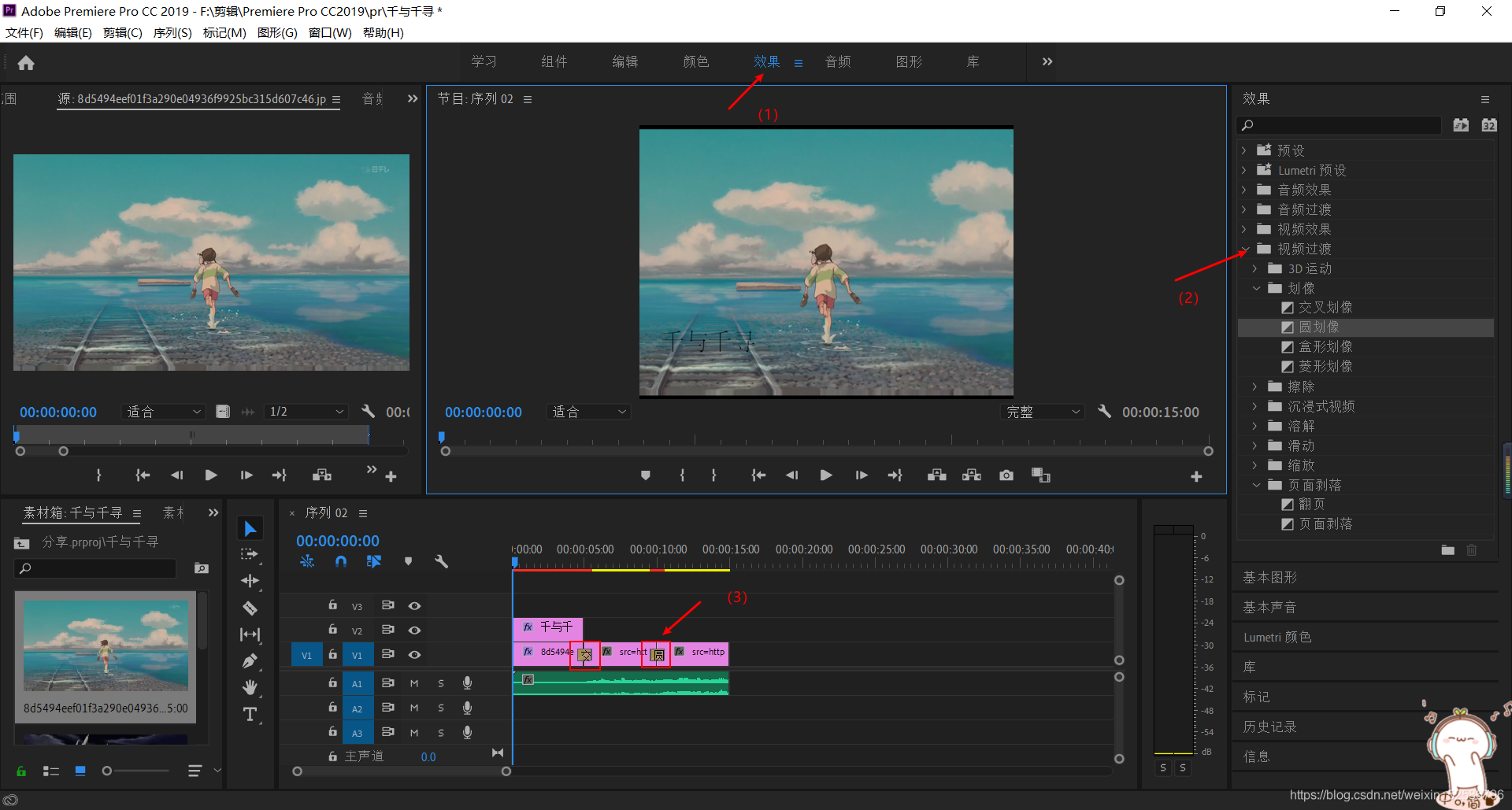Screen dimensions: 1512x810
Task: Mute audio track A1
Action: (414, 683)
